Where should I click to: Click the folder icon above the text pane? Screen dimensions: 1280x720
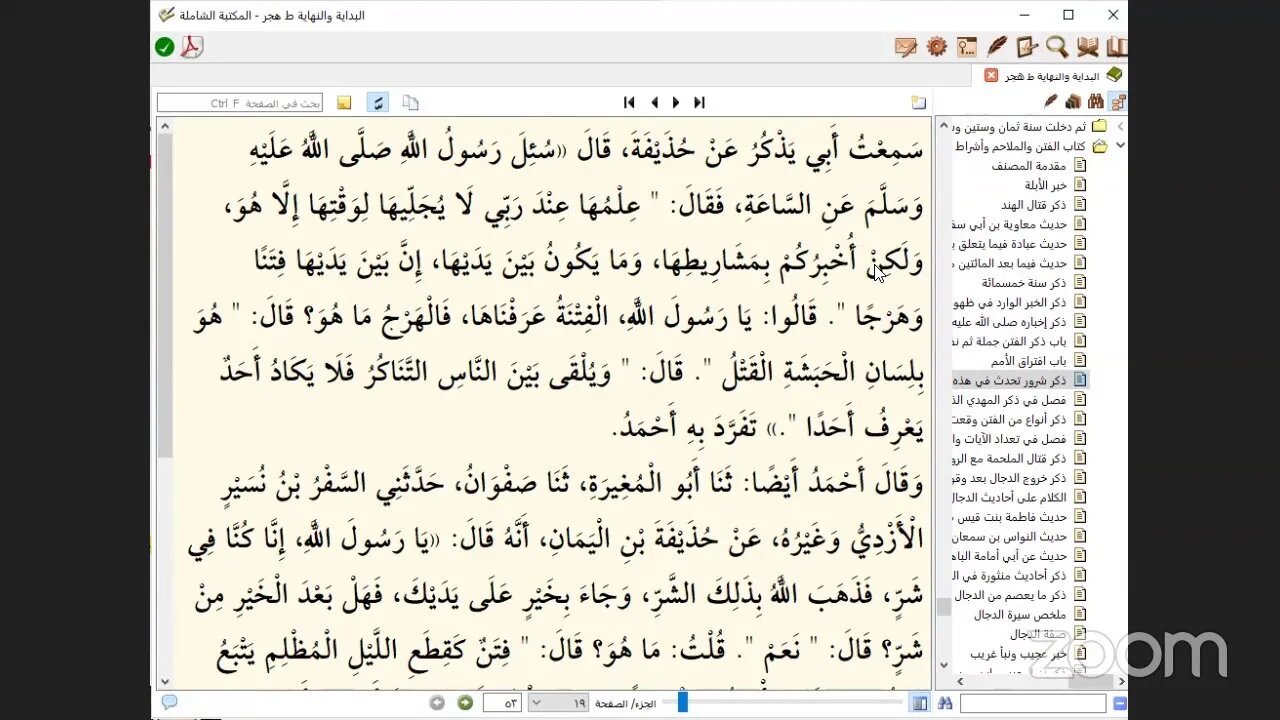pyautogui.click(x=919, y=102)
